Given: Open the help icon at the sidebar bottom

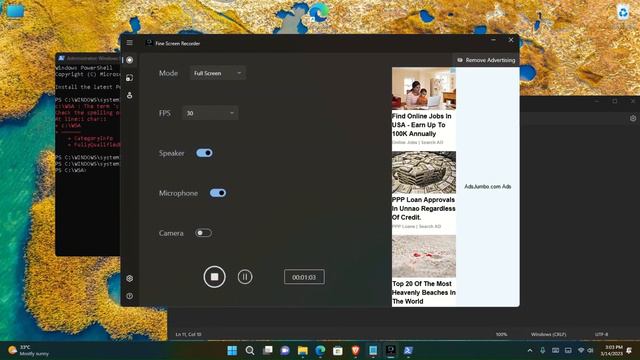Looking at the screenshot, I should tap(129, 296).
